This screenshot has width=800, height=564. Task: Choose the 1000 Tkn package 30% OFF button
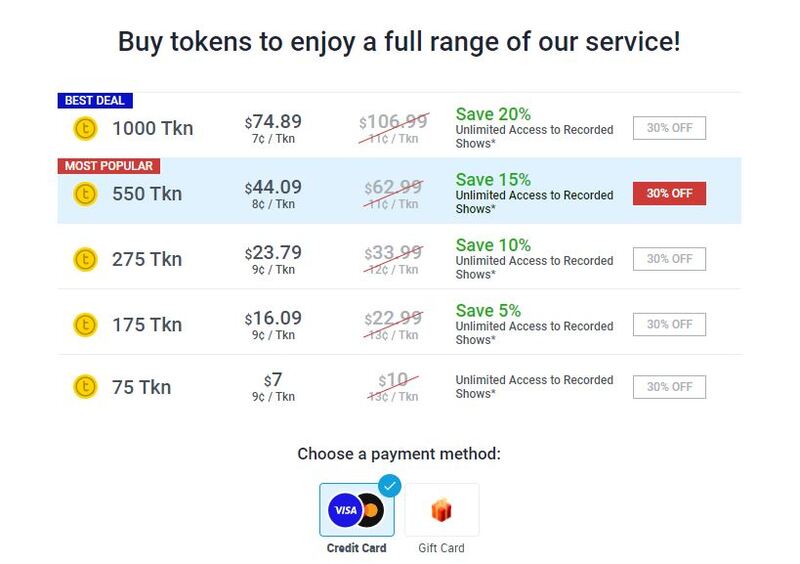pyautogui.click(x=669, y=128)
